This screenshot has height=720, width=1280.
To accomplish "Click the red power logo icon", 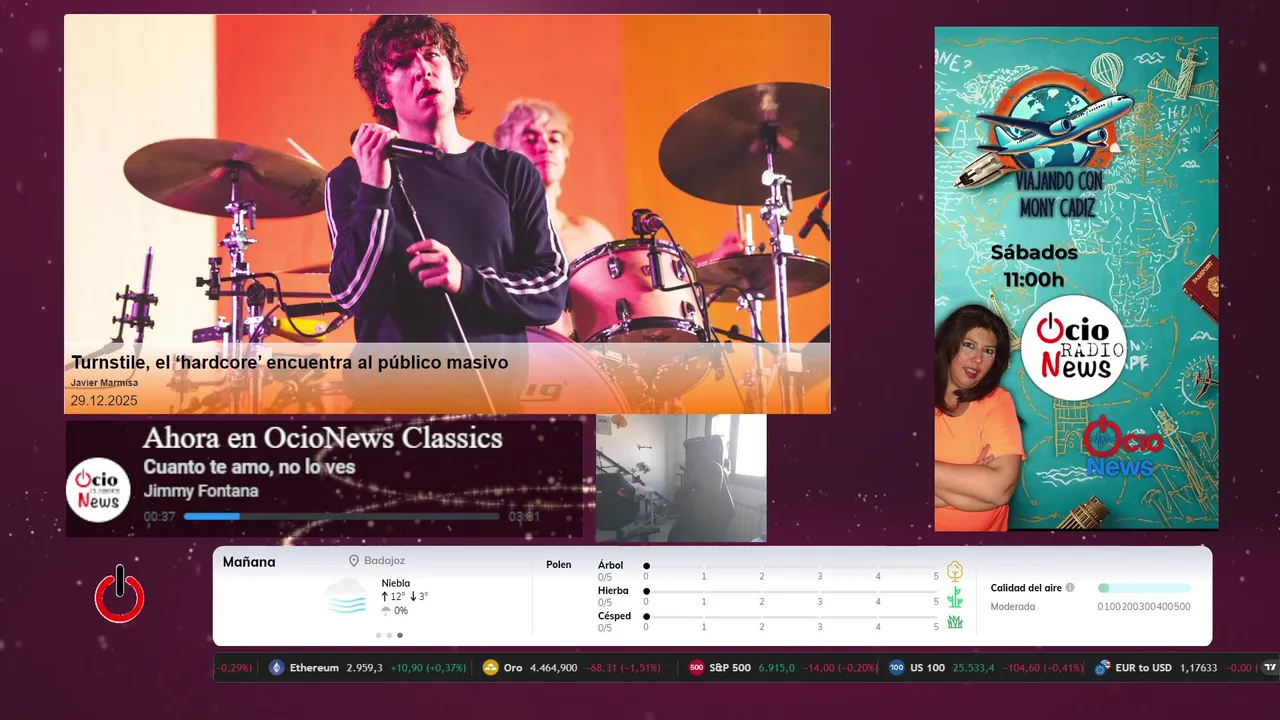I will 119,594.
